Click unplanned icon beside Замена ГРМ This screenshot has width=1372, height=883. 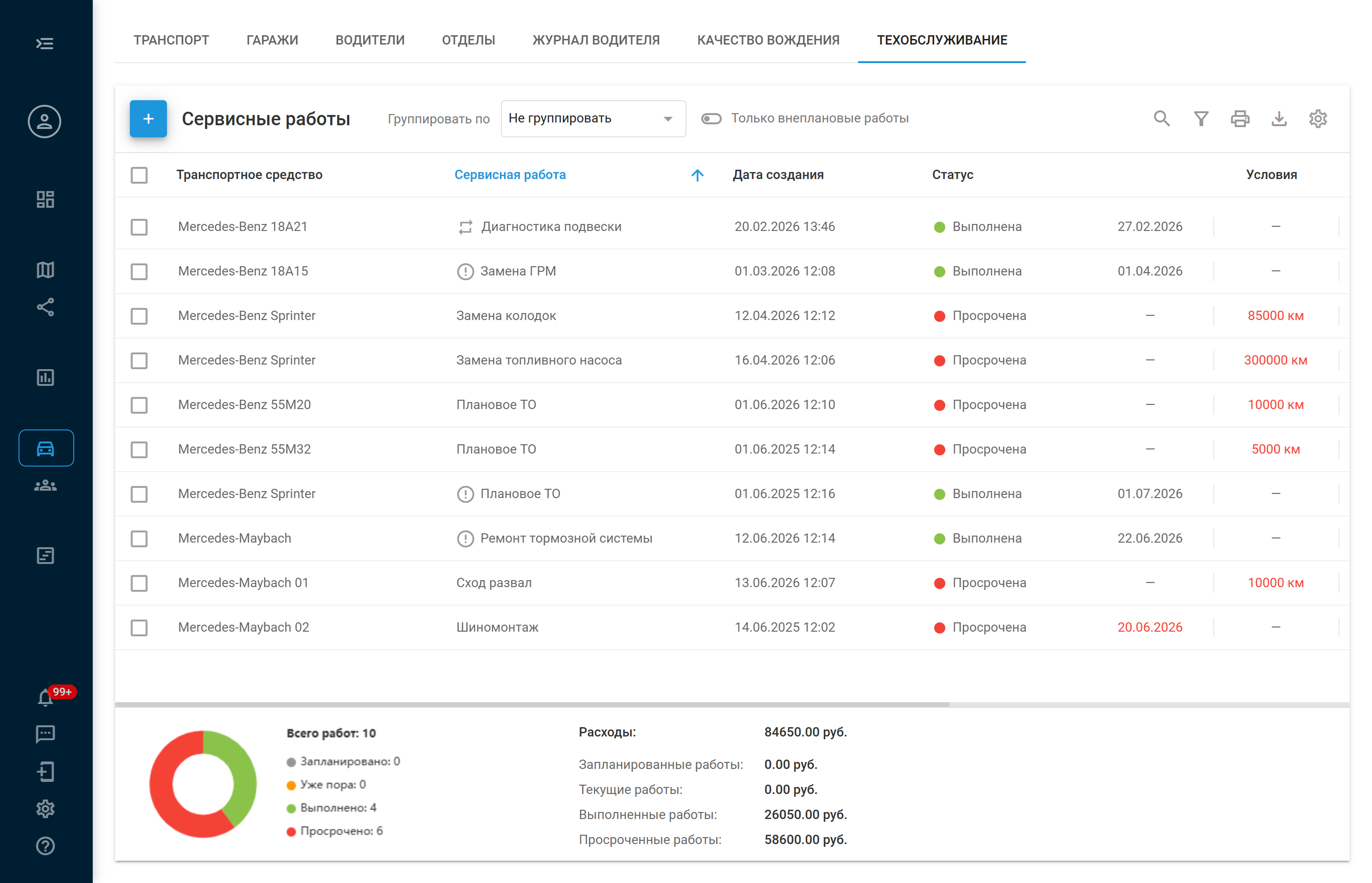coord(465,271)
